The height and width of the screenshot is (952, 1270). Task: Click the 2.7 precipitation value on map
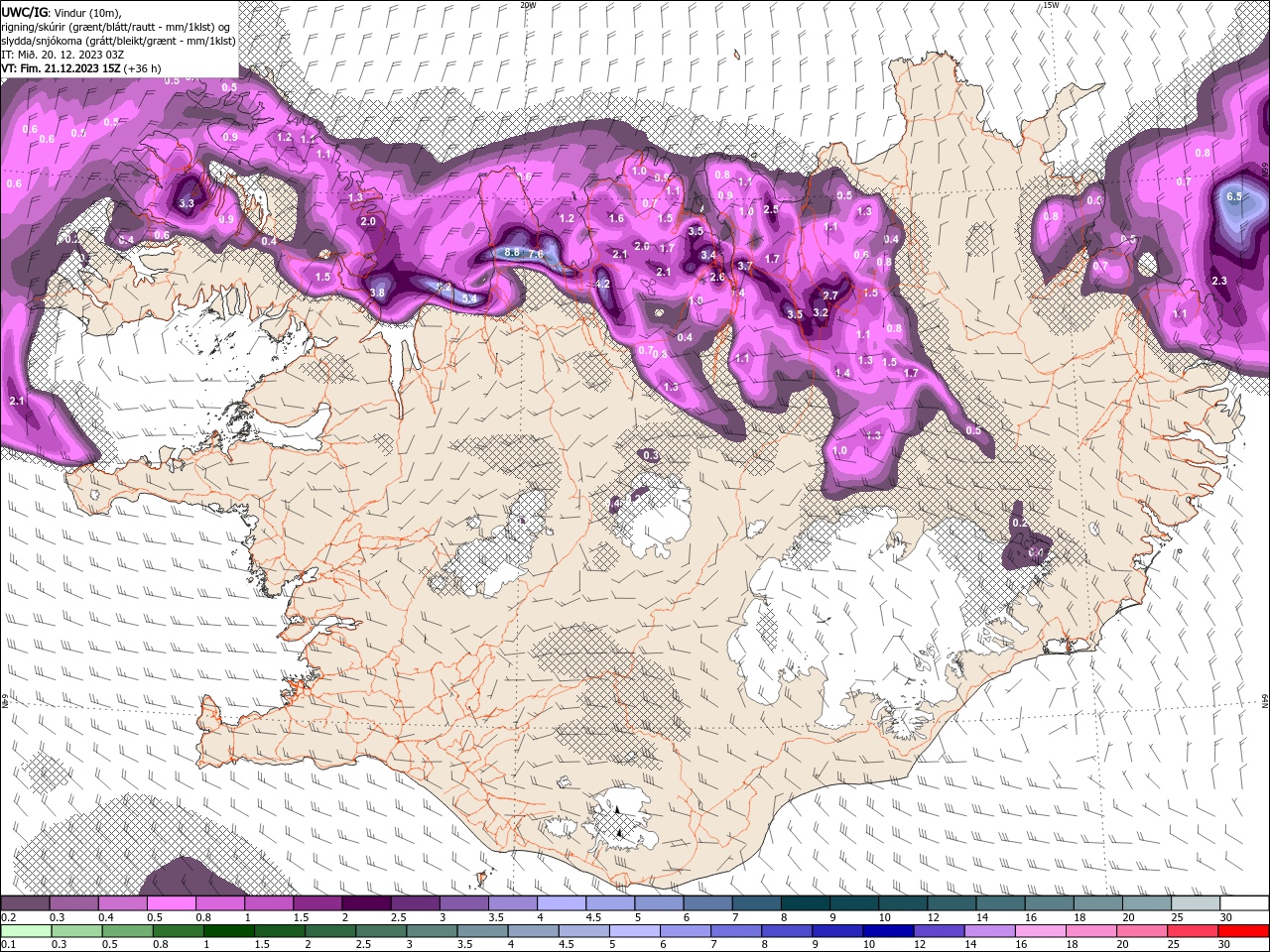(x=831, y=296)
